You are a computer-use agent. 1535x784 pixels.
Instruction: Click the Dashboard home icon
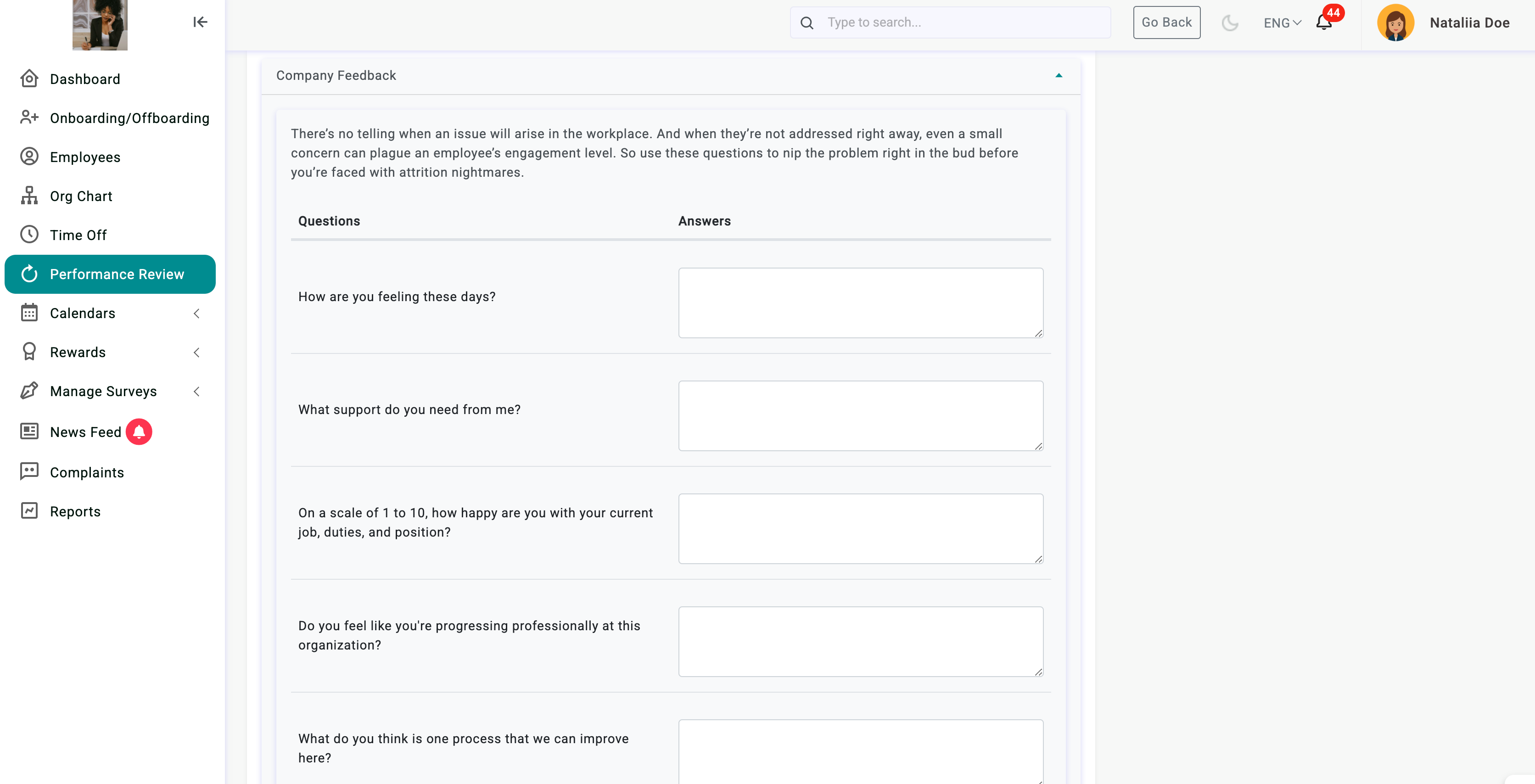point(29,78)
